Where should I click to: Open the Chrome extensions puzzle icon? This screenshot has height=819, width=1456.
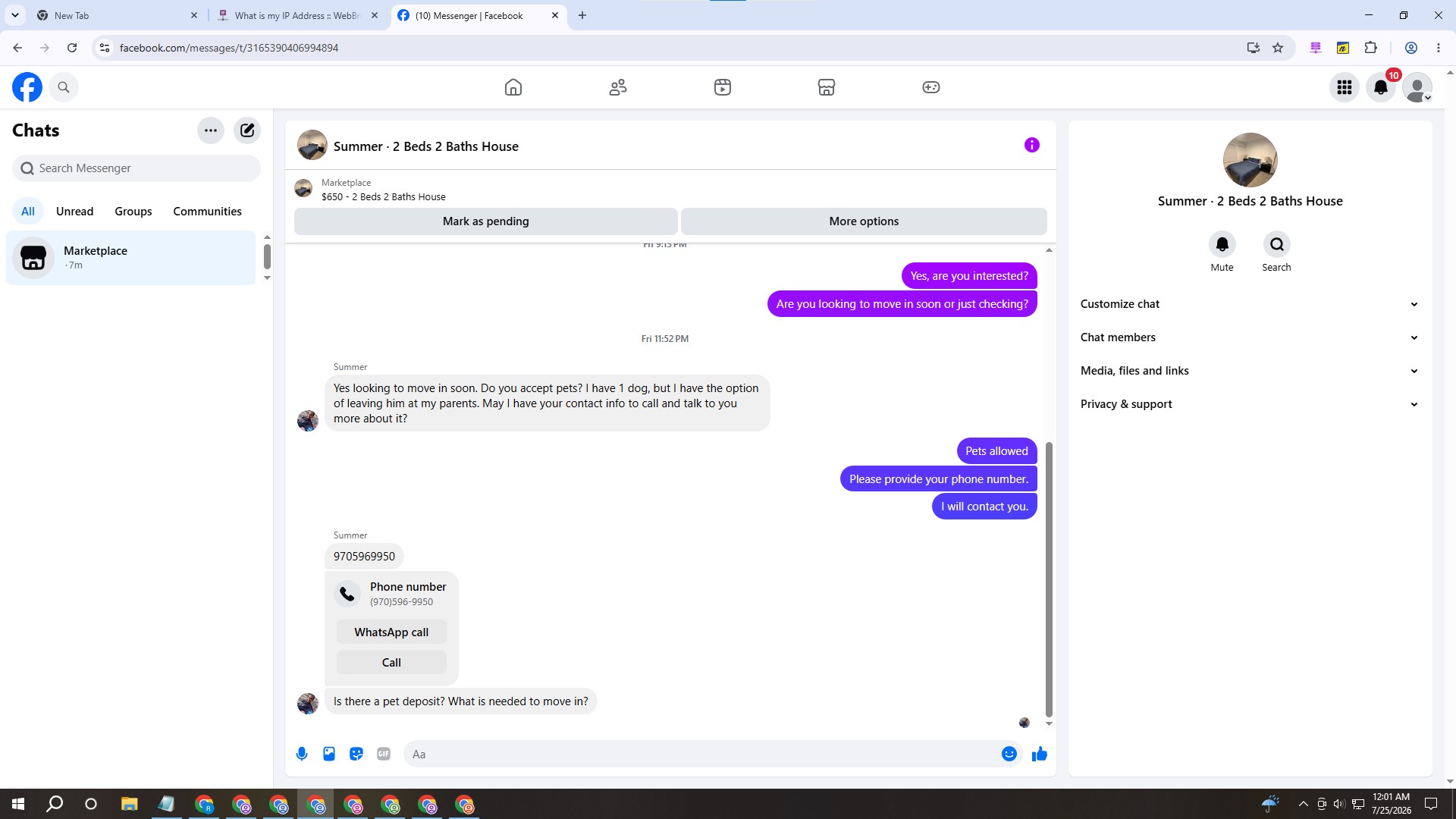[1370, 48]
